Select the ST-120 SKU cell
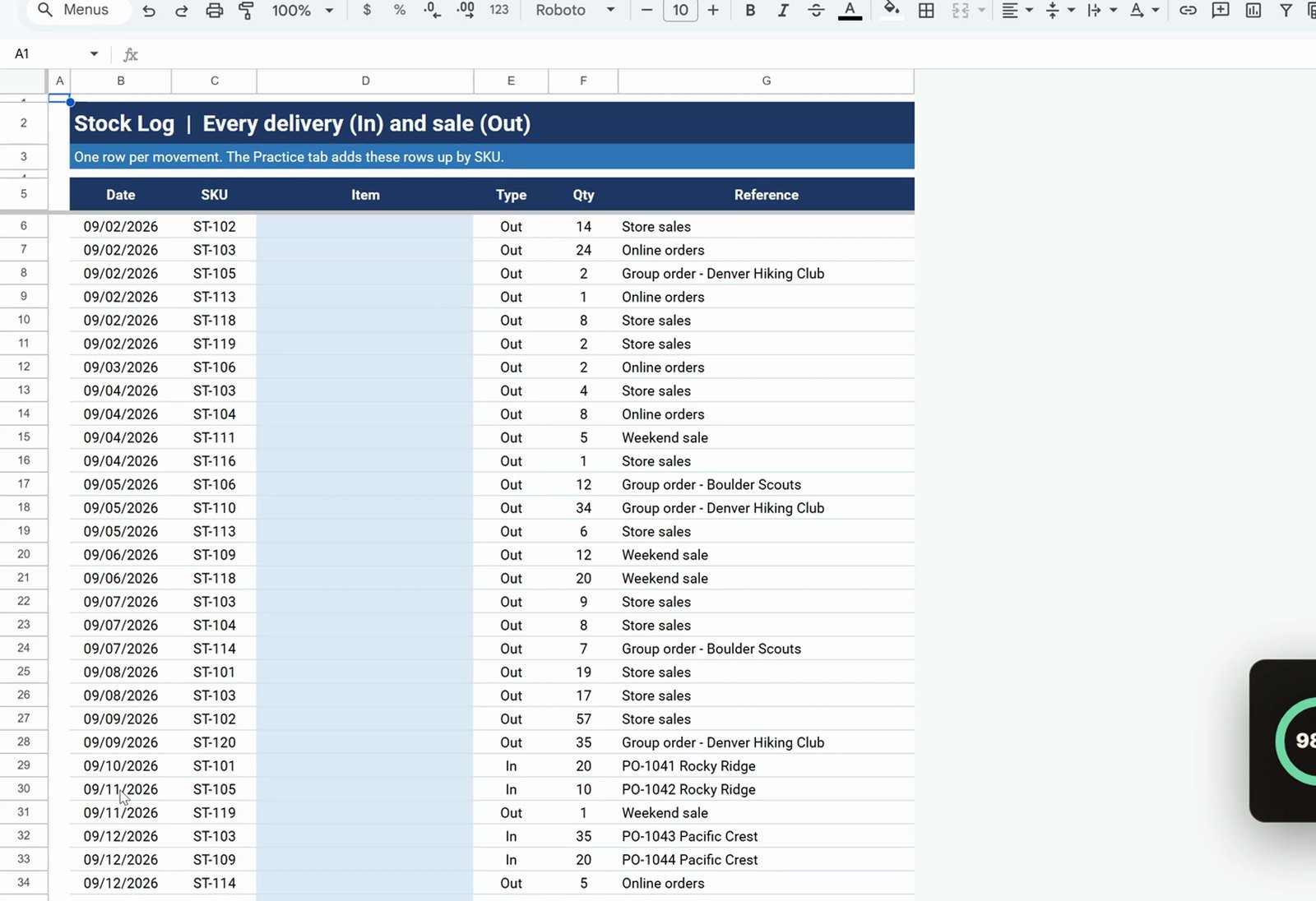Screen dimensions: 1316x901 [214, 742]
